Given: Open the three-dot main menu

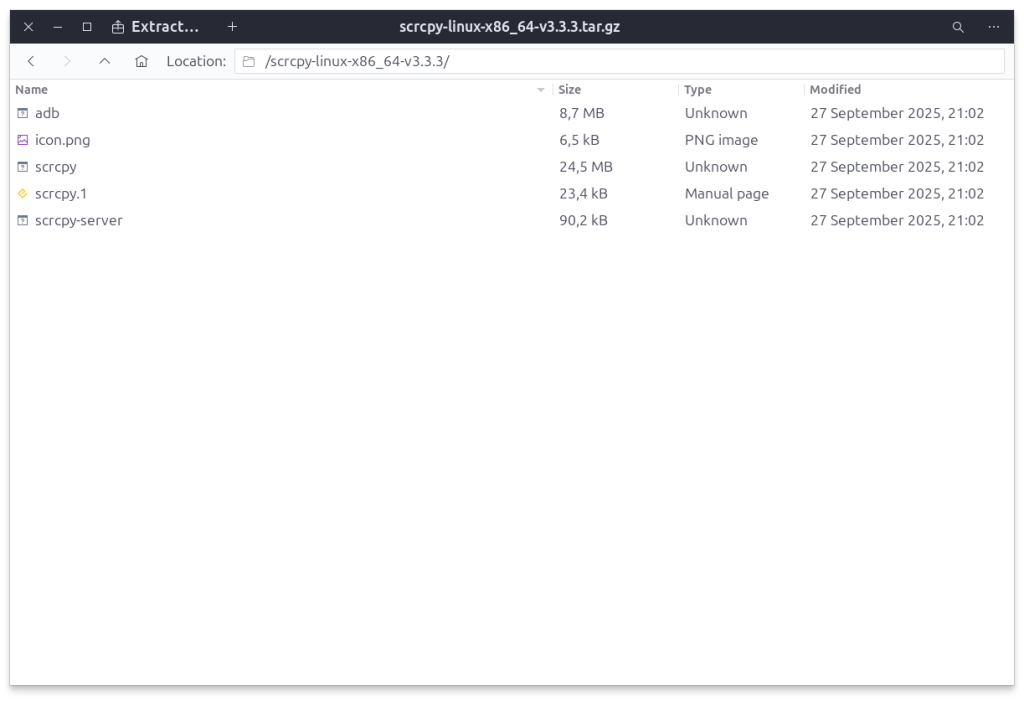Looking at the screenshot, I should pyautogui.click(x=993, y=27).
